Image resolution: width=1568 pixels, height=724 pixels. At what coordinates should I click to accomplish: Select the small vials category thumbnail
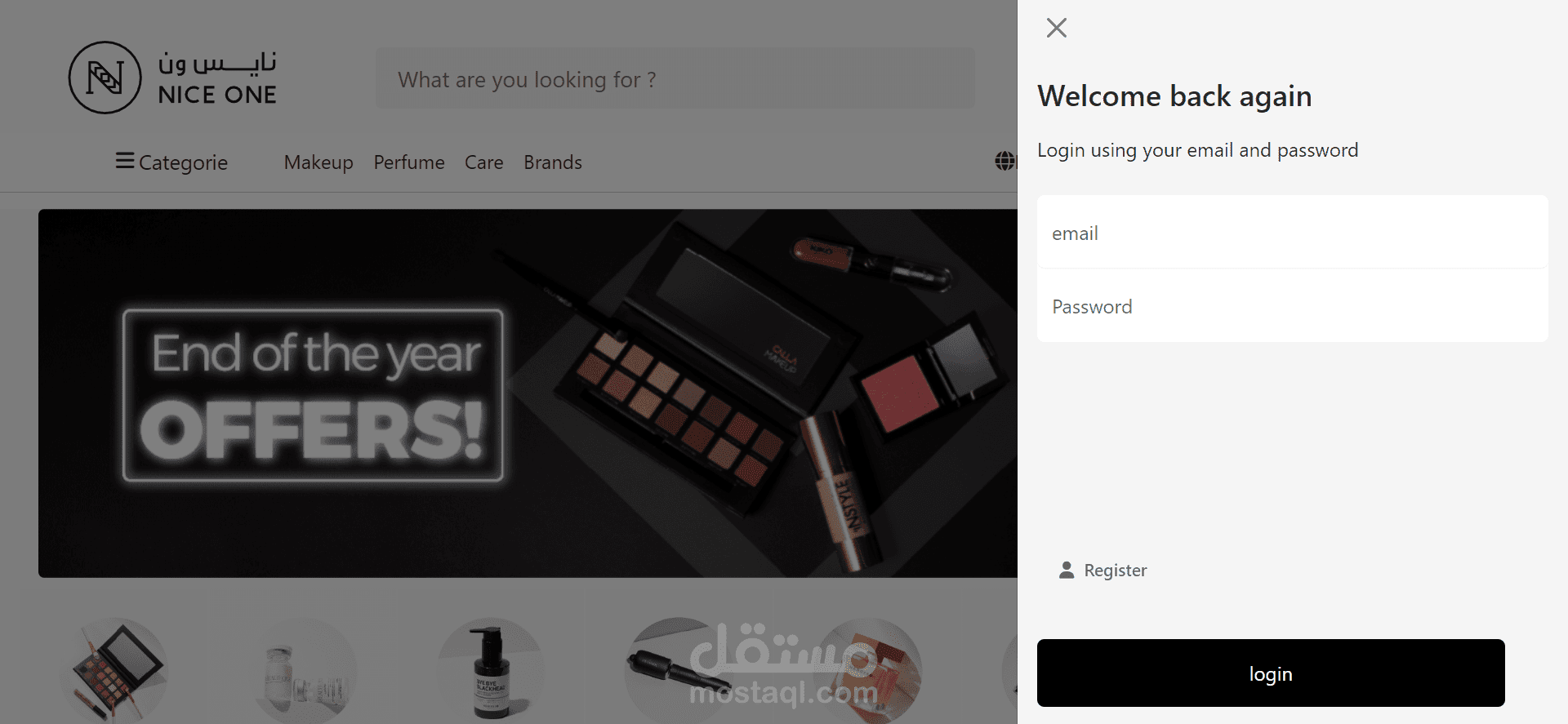click(305, 671)
